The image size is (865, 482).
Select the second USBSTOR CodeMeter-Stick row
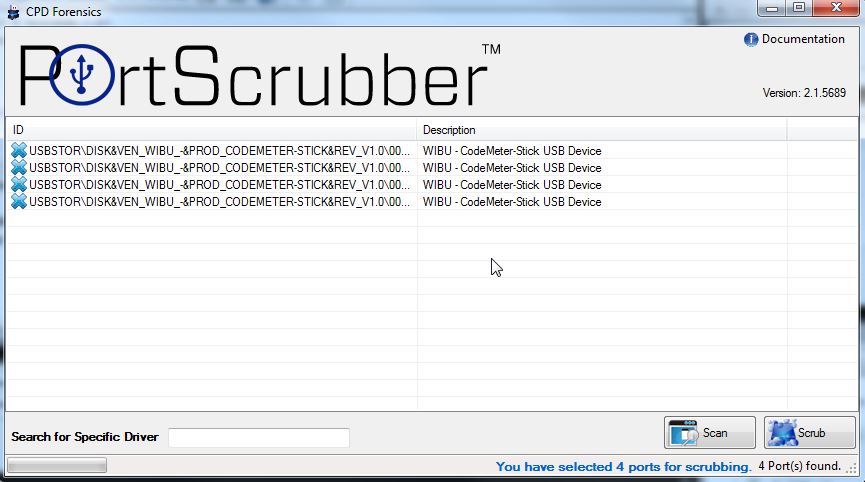(x=432, y=168)
